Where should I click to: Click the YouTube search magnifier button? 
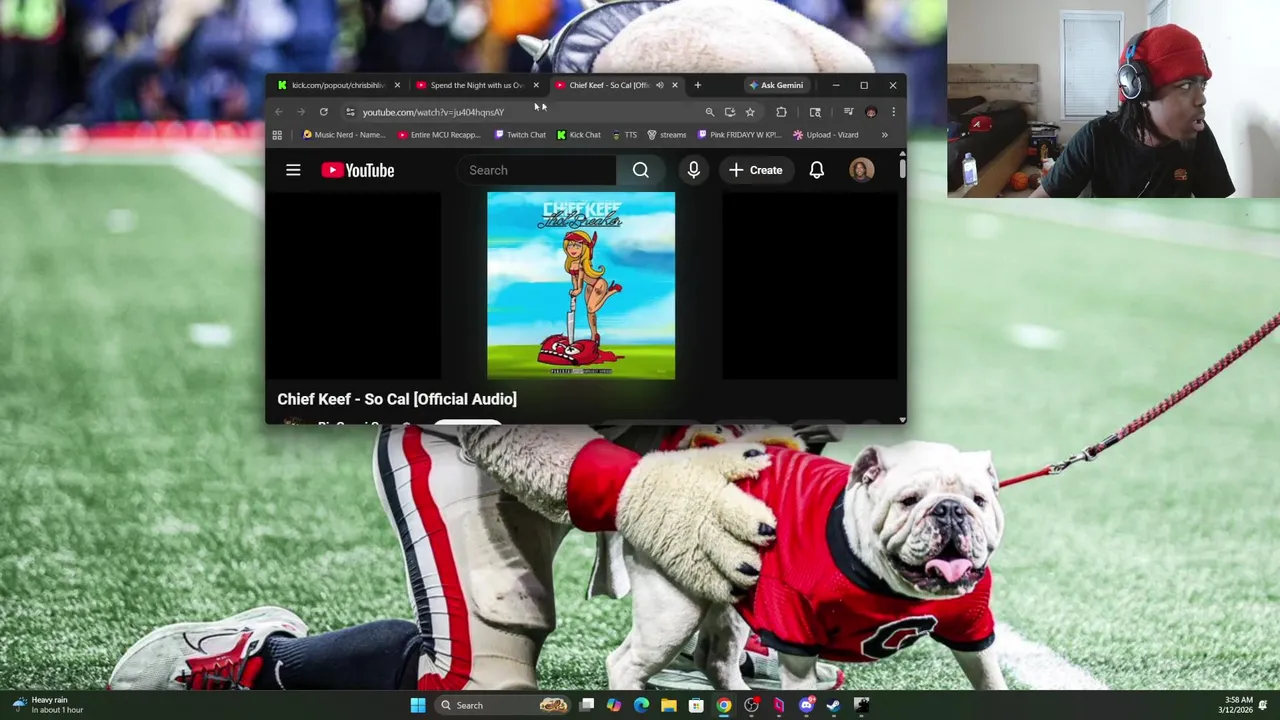click(640, 170)
